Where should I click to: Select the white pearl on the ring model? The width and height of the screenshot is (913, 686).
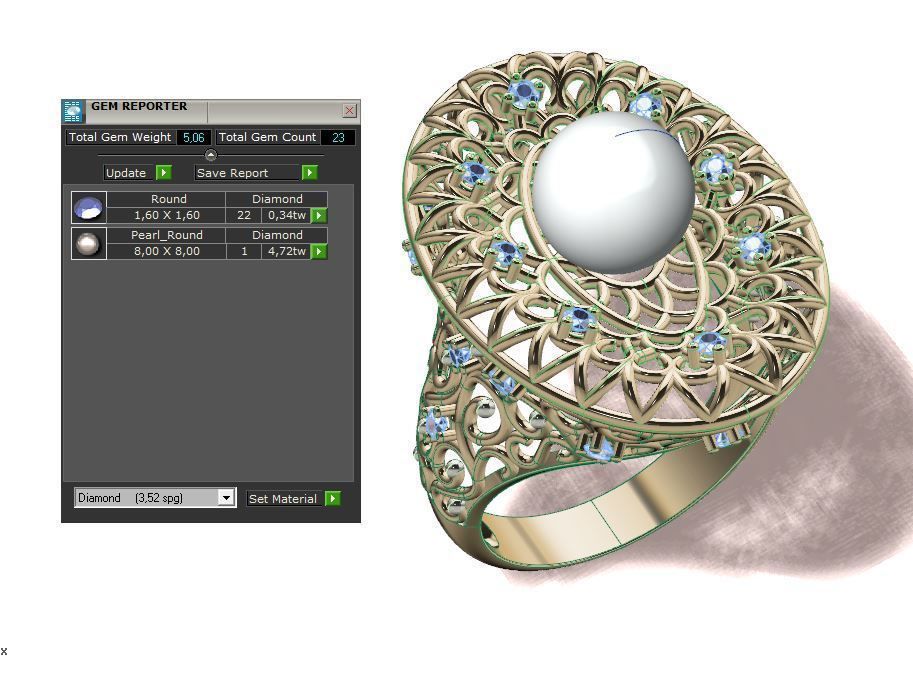(613, 194)
